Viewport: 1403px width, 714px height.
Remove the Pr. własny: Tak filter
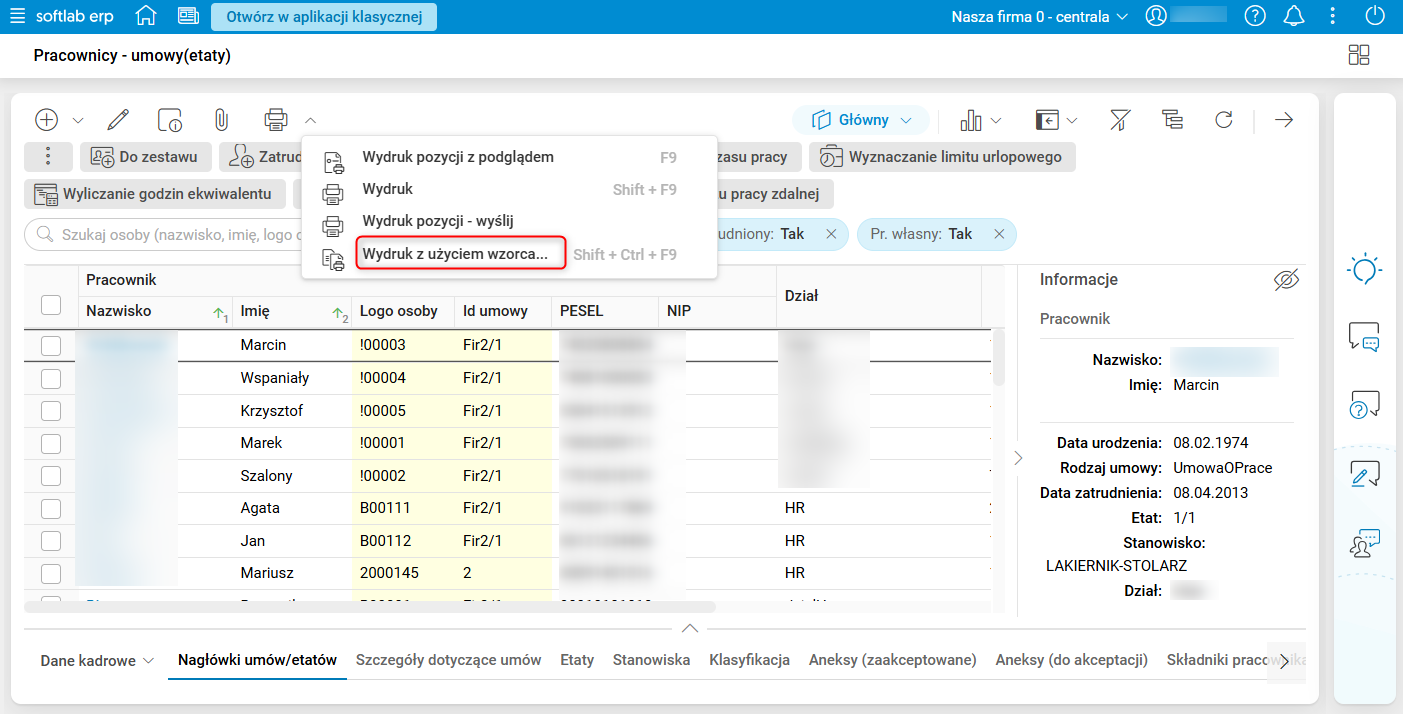(998, 234)
